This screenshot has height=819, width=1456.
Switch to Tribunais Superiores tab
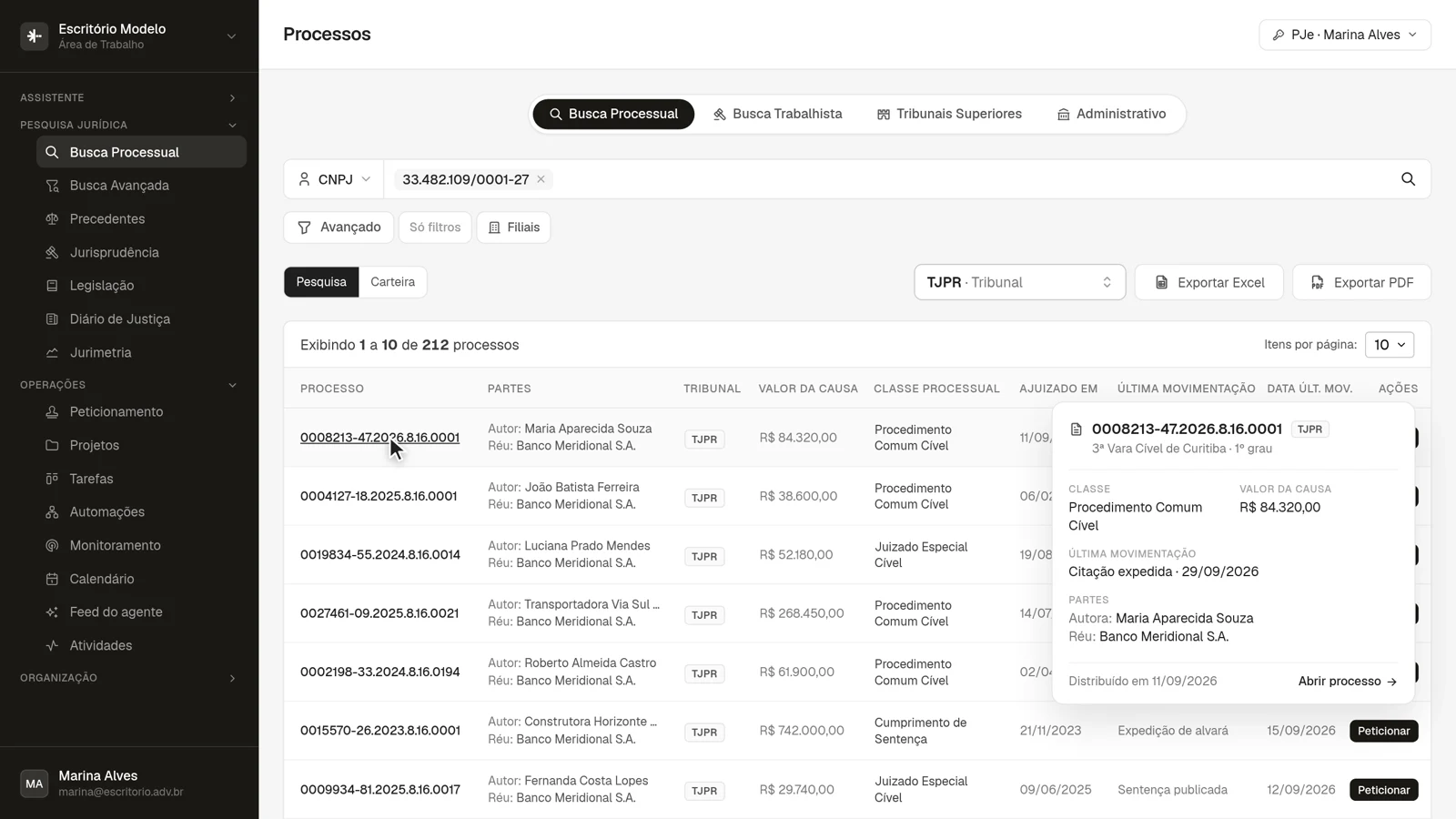(x=949, y=114)
